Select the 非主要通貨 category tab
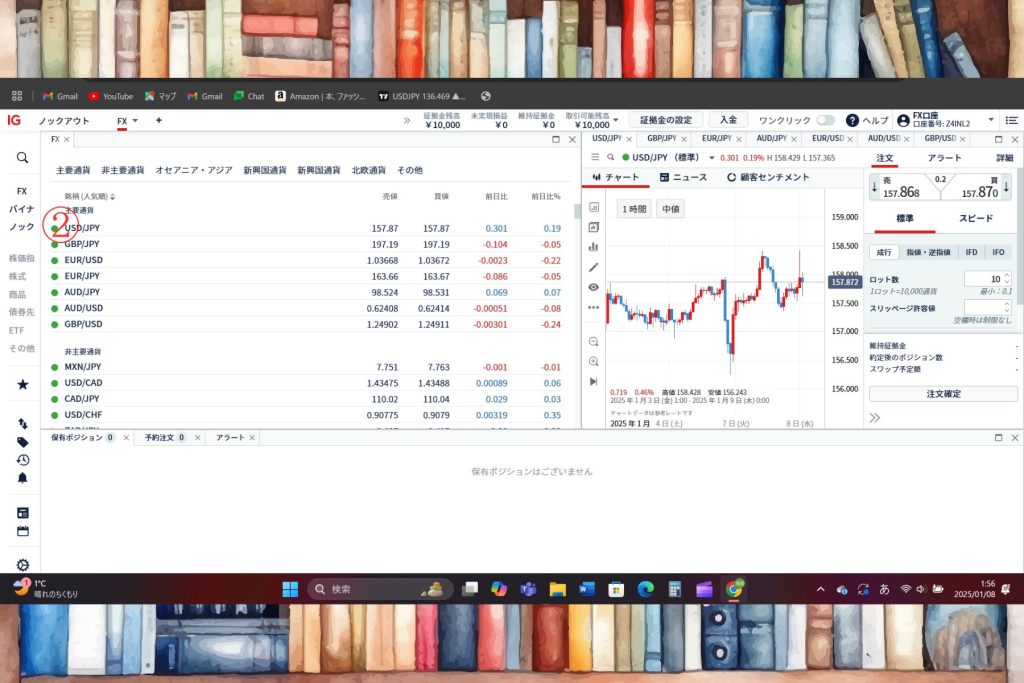This screenshot has height=683, width=1024. coord(123,170)
